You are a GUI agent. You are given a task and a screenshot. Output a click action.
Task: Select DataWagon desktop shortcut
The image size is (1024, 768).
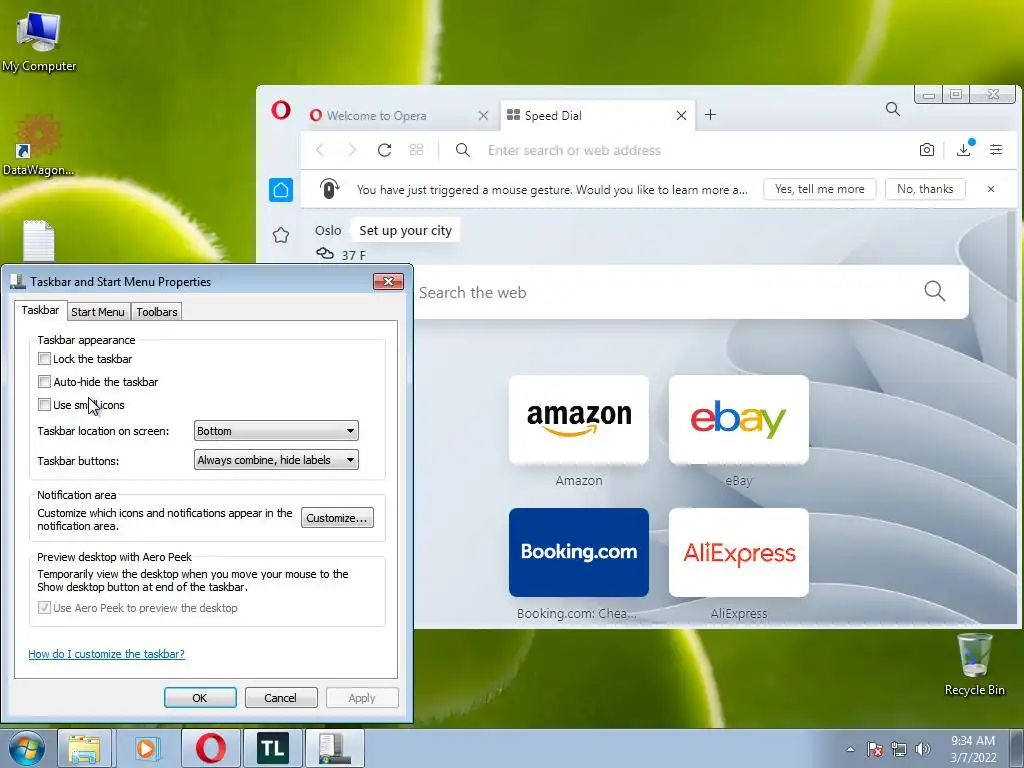point(39,145)
